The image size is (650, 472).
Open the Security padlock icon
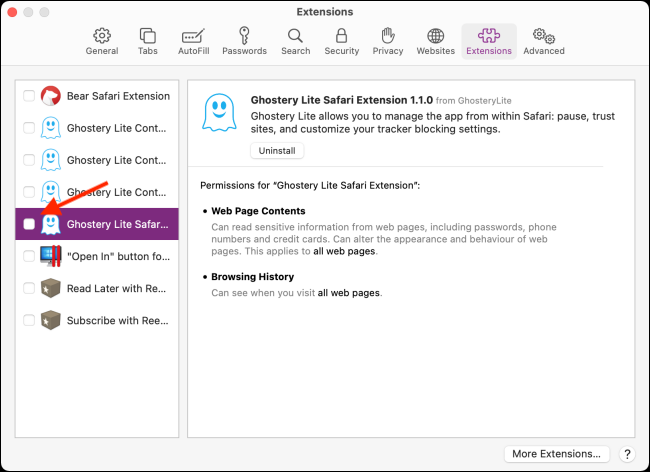pos(341,36)
